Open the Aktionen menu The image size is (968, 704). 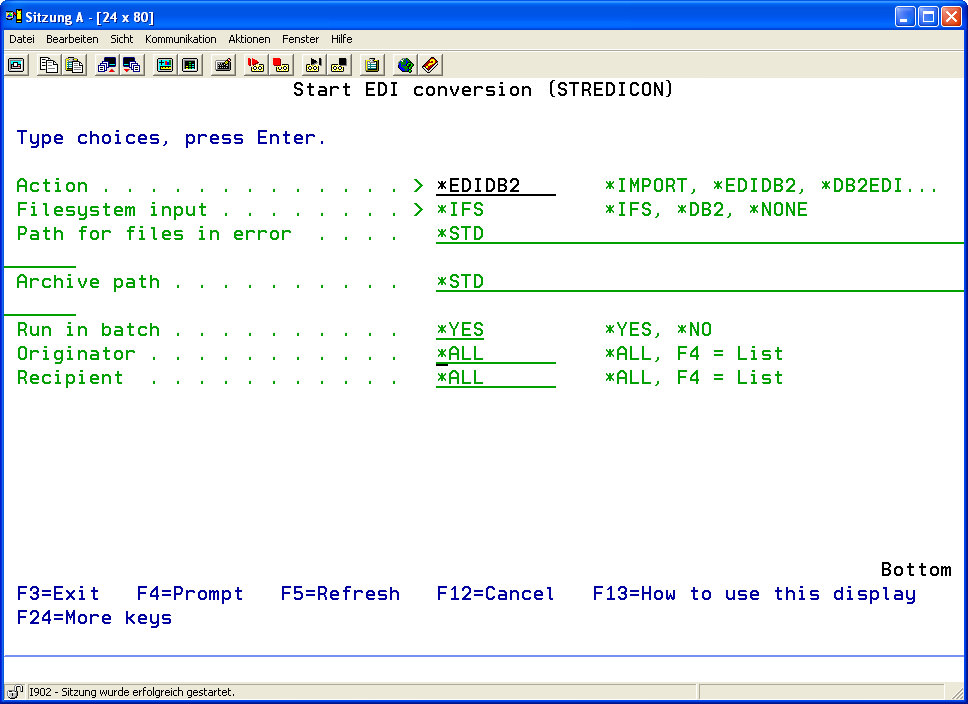[x=249, y=39]
